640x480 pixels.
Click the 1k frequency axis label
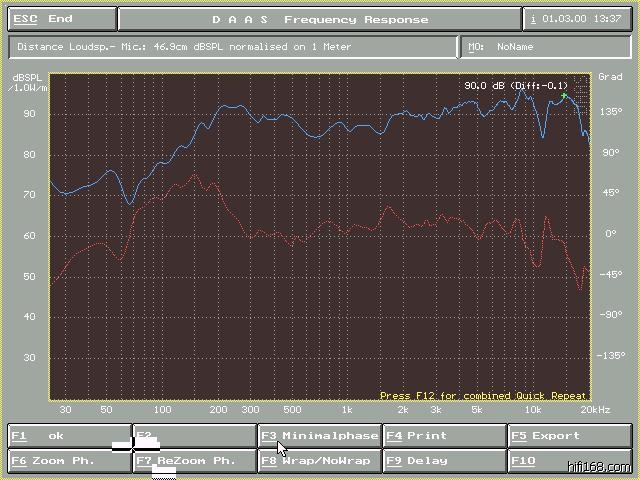tap(347, 410)
